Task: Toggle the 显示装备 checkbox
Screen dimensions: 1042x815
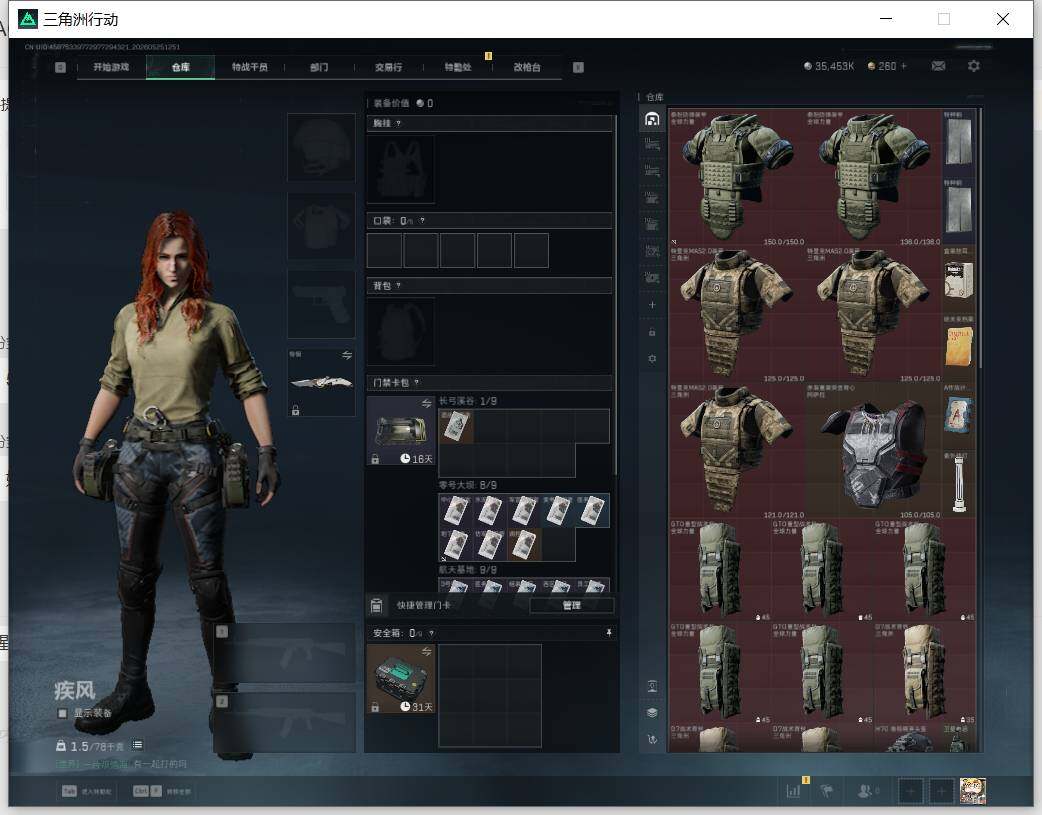Action: (x=62, y=713)
